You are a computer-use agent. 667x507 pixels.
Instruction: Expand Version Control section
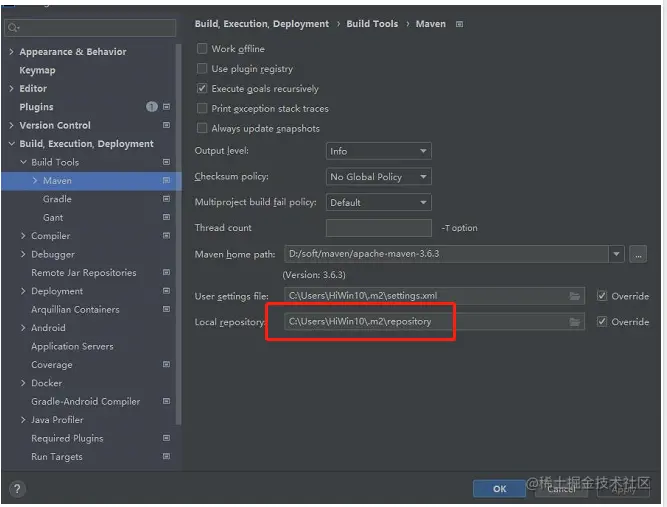(x=11, y=125)
